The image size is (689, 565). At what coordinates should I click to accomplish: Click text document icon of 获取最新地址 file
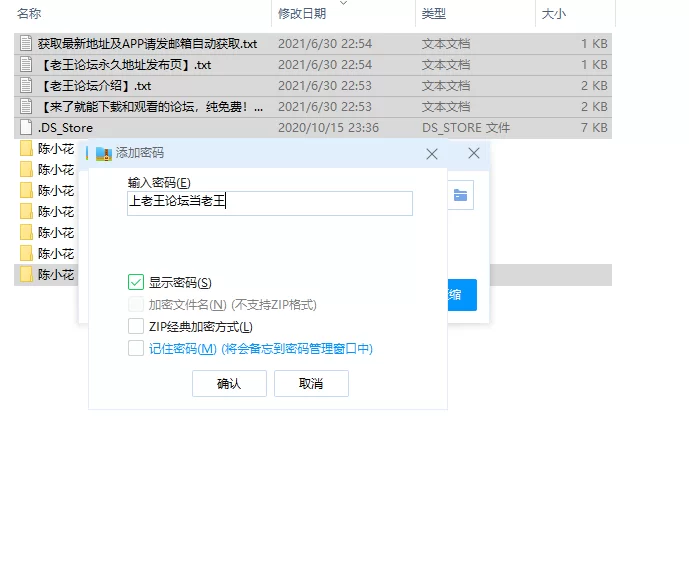click(x=26, y=43)
